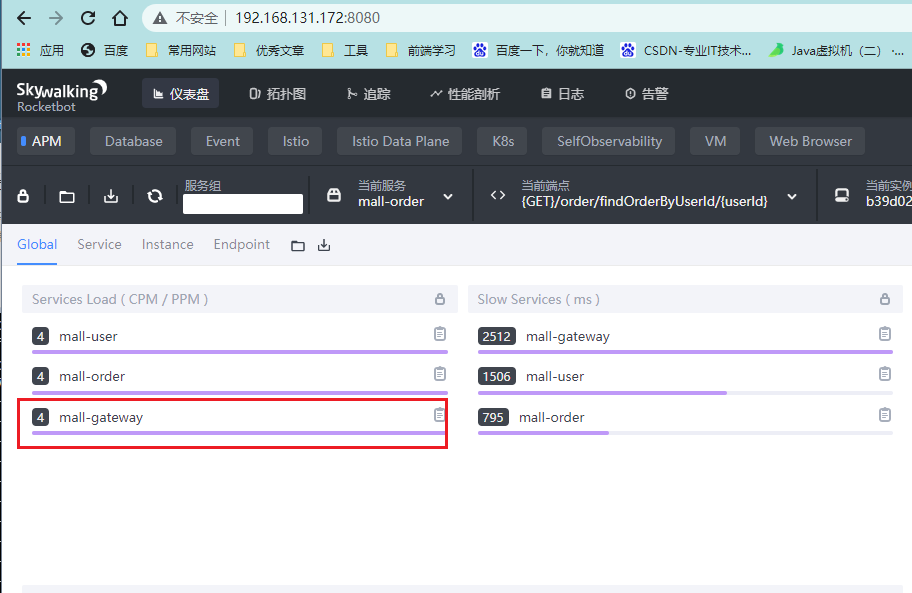Select the Istio dashboard tab

(295, 141)
